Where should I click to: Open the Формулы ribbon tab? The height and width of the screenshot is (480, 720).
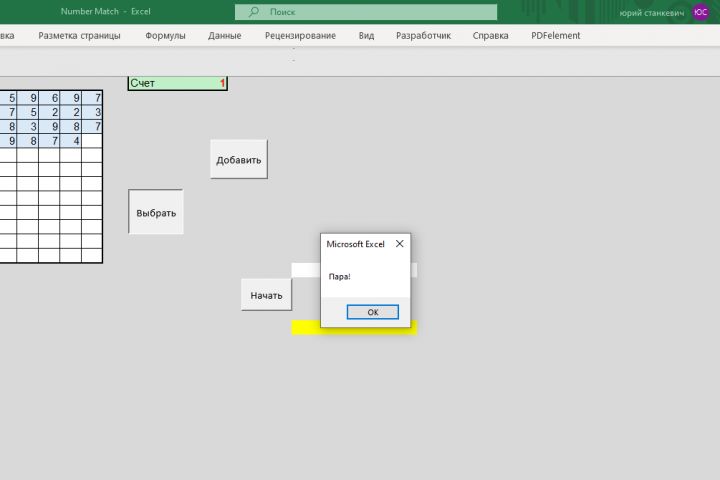(x=165, y=35)
